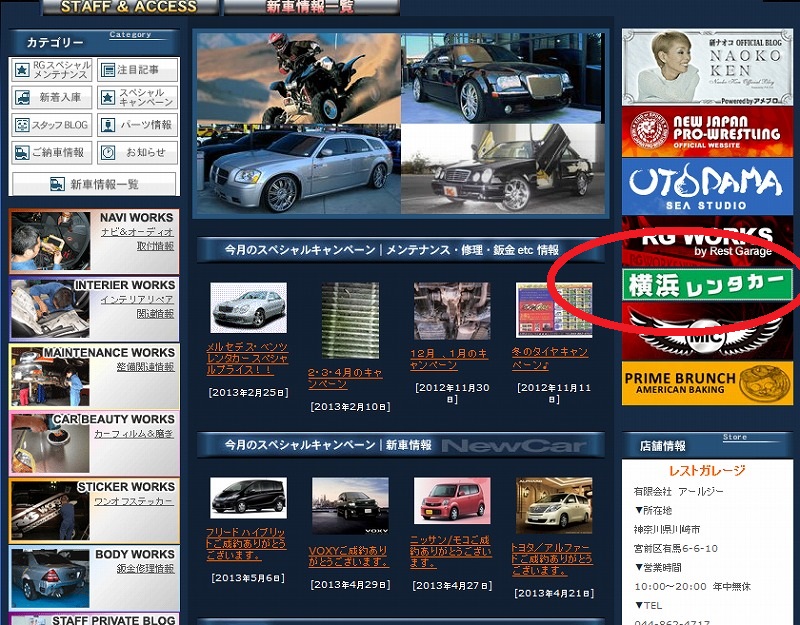Select the スペシャルキャンペーン category button
This screenshot has height=625, width=800.
click(x=137, y=98)
